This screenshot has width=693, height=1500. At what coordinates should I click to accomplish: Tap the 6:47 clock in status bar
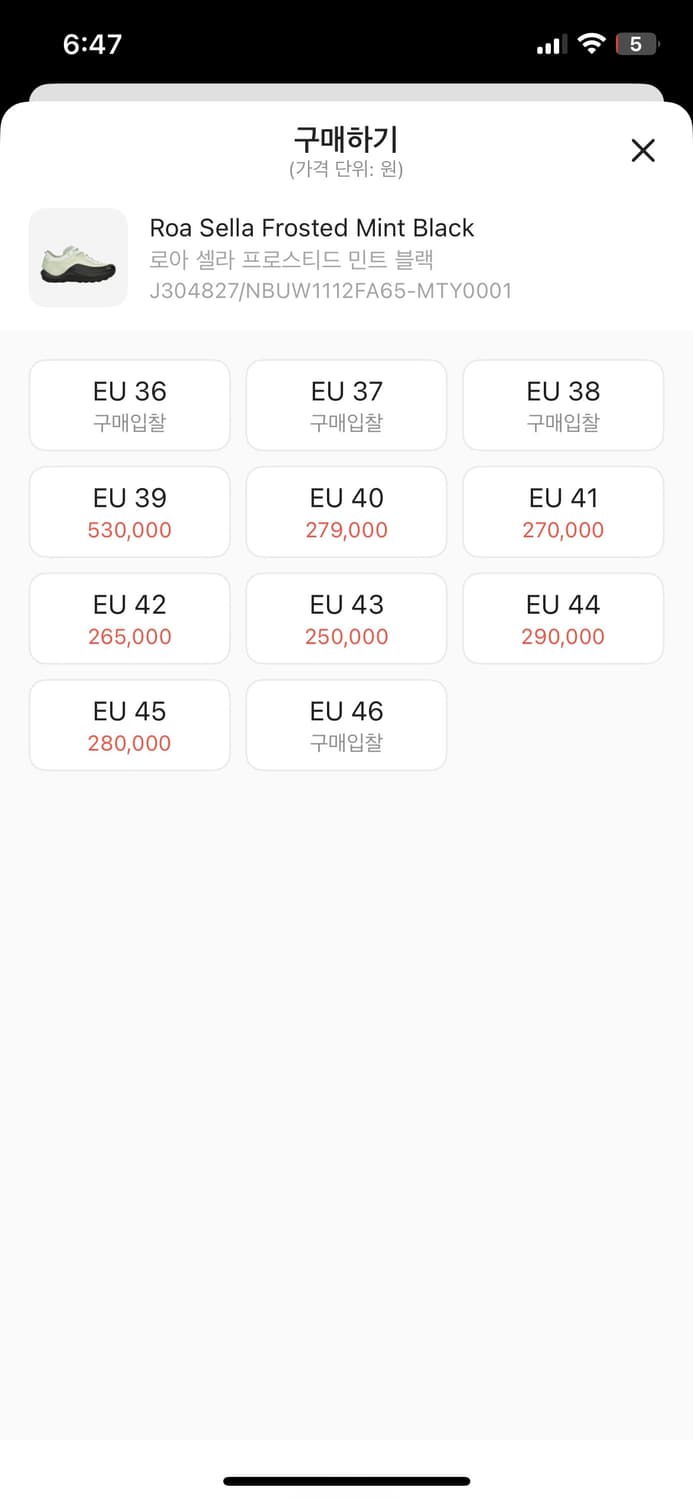click(x=92, y=44)
